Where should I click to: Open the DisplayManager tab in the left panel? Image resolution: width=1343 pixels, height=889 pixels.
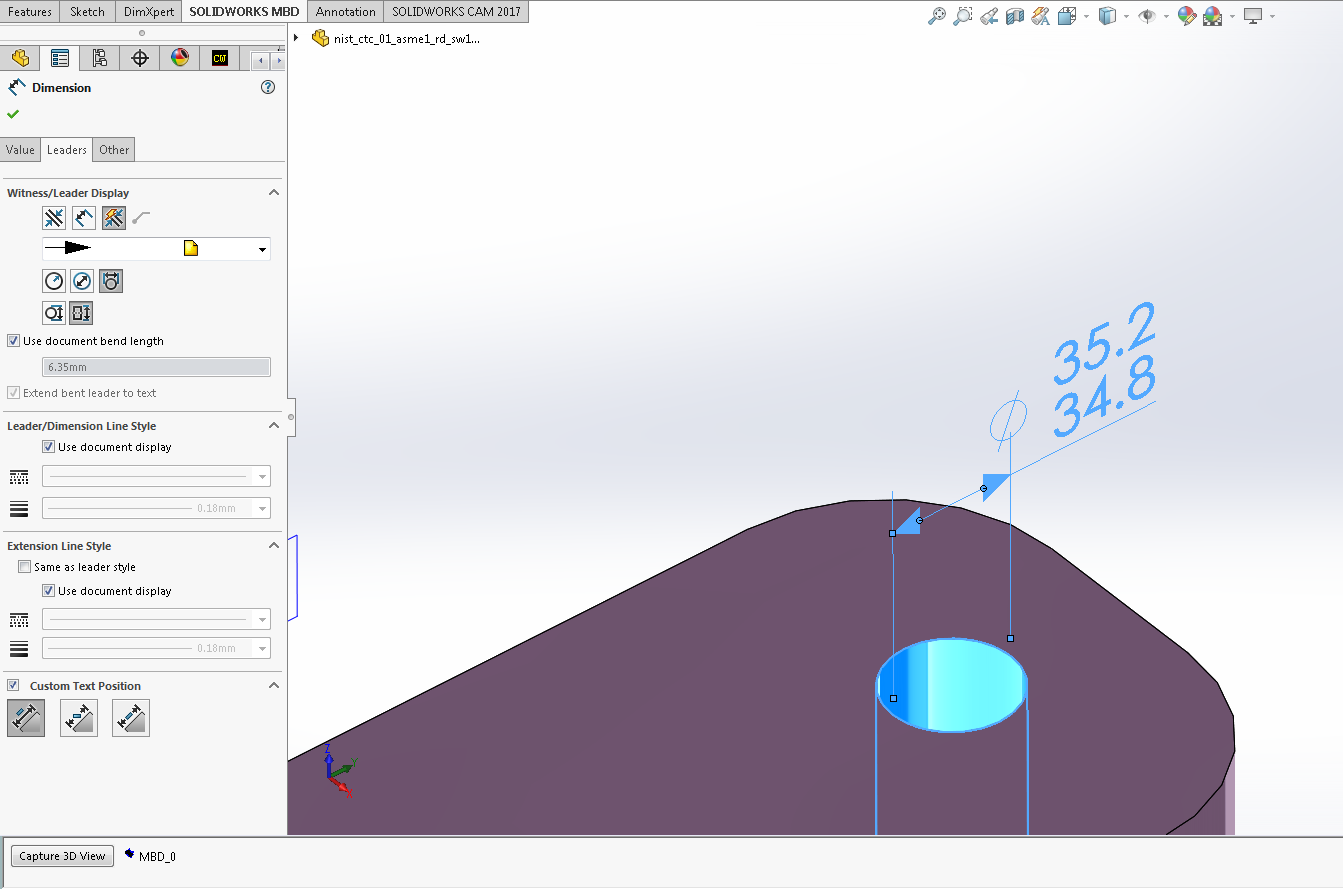coord(180,58)
